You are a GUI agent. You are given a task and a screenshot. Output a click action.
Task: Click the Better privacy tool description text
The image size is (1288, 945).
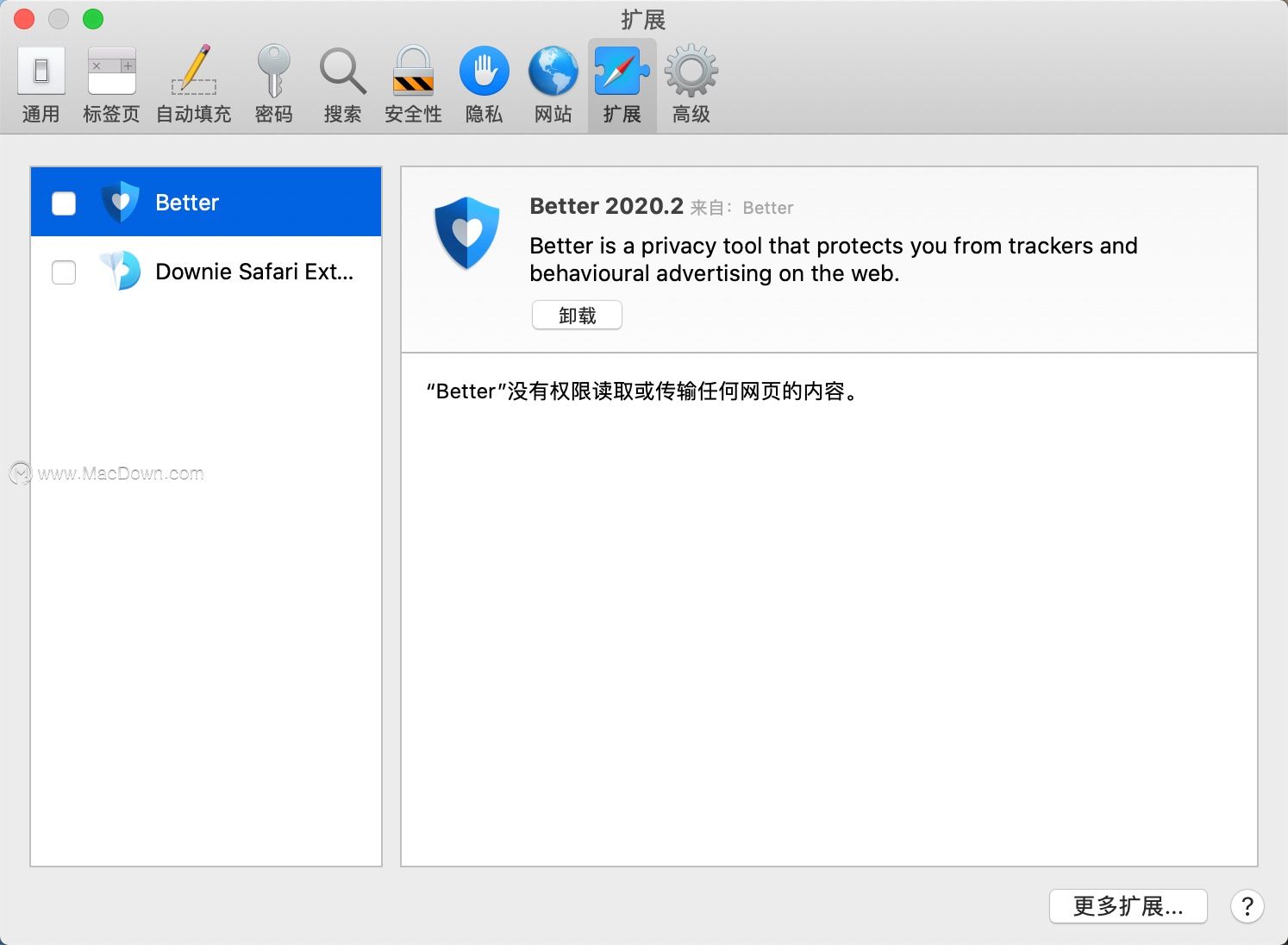coord(834,260)
